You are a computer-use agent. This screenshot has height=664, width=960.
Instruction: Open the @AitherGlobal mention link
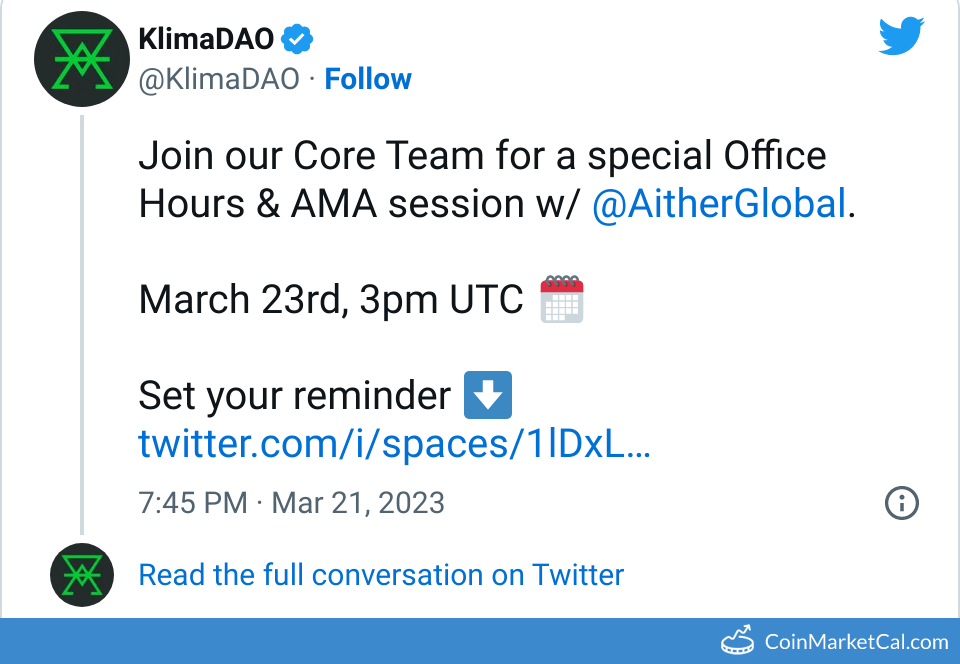[x=719, y=204]
